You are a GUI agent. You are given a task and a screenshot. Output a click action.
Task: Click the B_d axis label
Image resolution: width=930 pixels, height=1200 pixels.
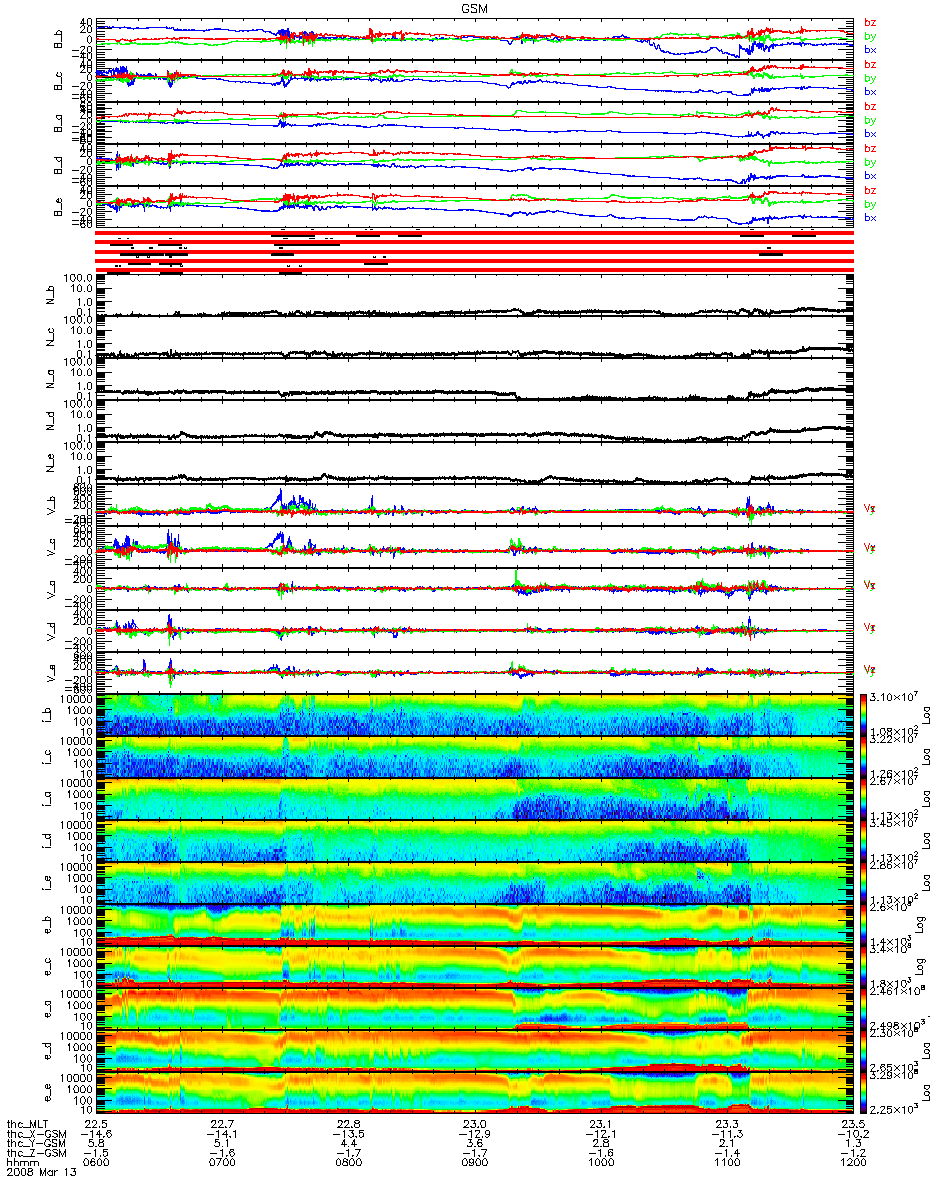point(58,164)
